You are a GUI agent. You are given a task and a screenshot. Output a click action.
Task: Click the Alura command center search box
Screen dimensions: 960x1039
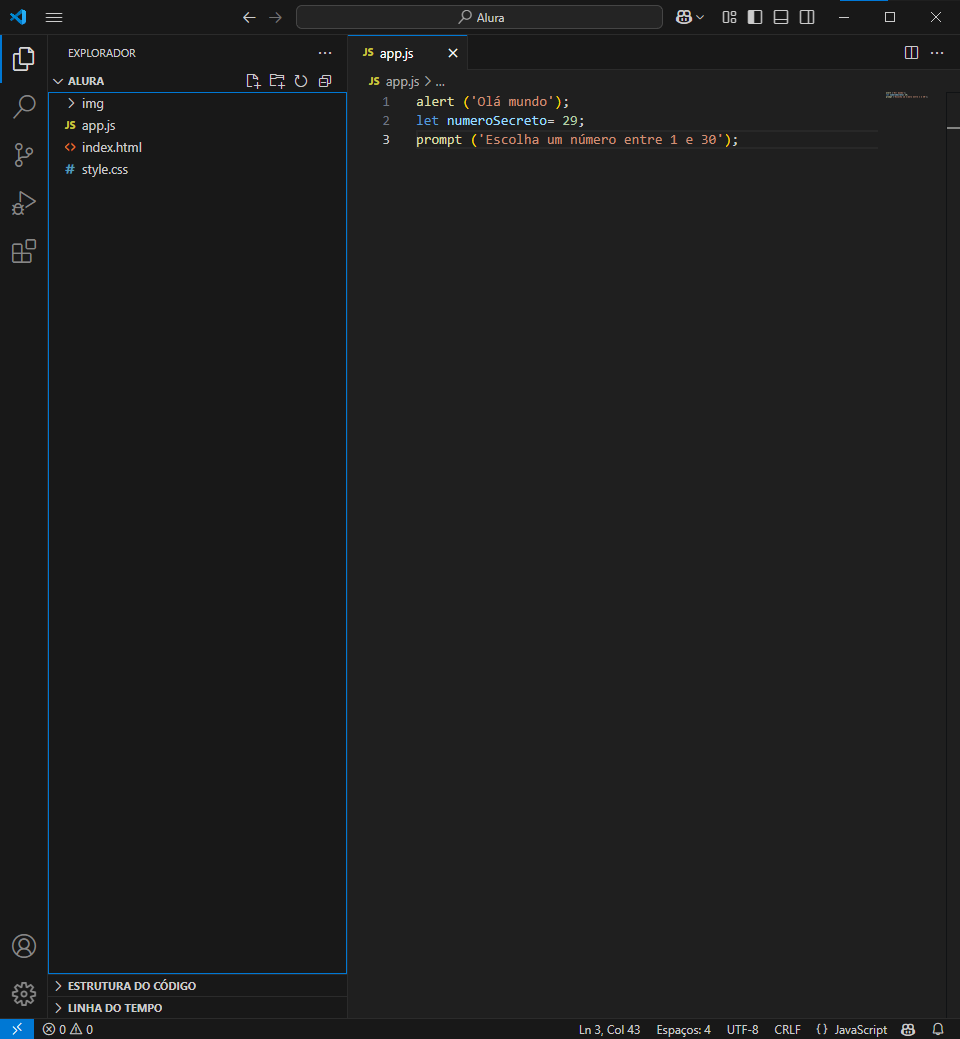pyautogui.click(x=479, y=17)
